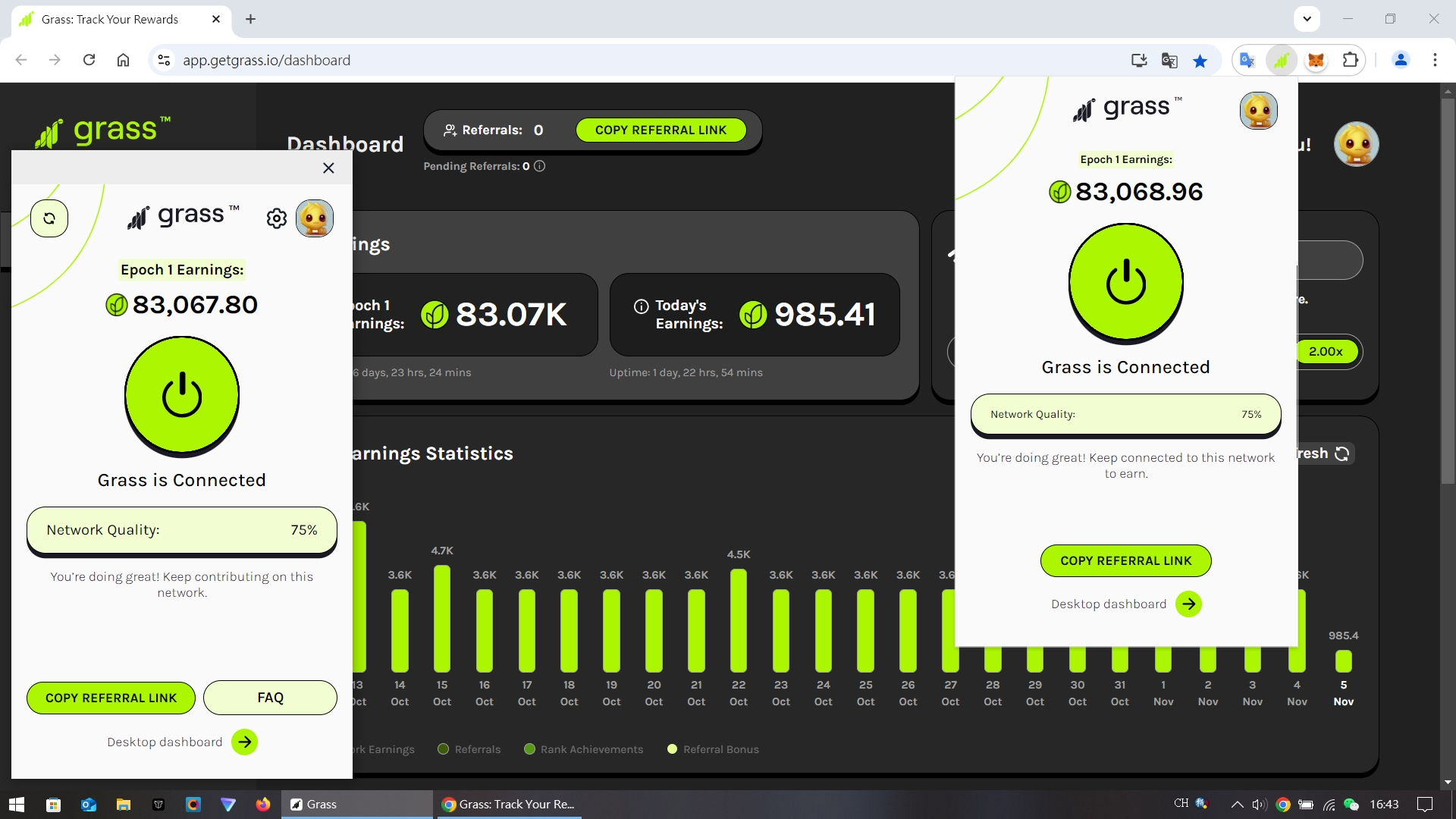Click the duck avatar in left Grass popup
Viewport: 1456px width, 819px height.
click(x=315, y=218)
